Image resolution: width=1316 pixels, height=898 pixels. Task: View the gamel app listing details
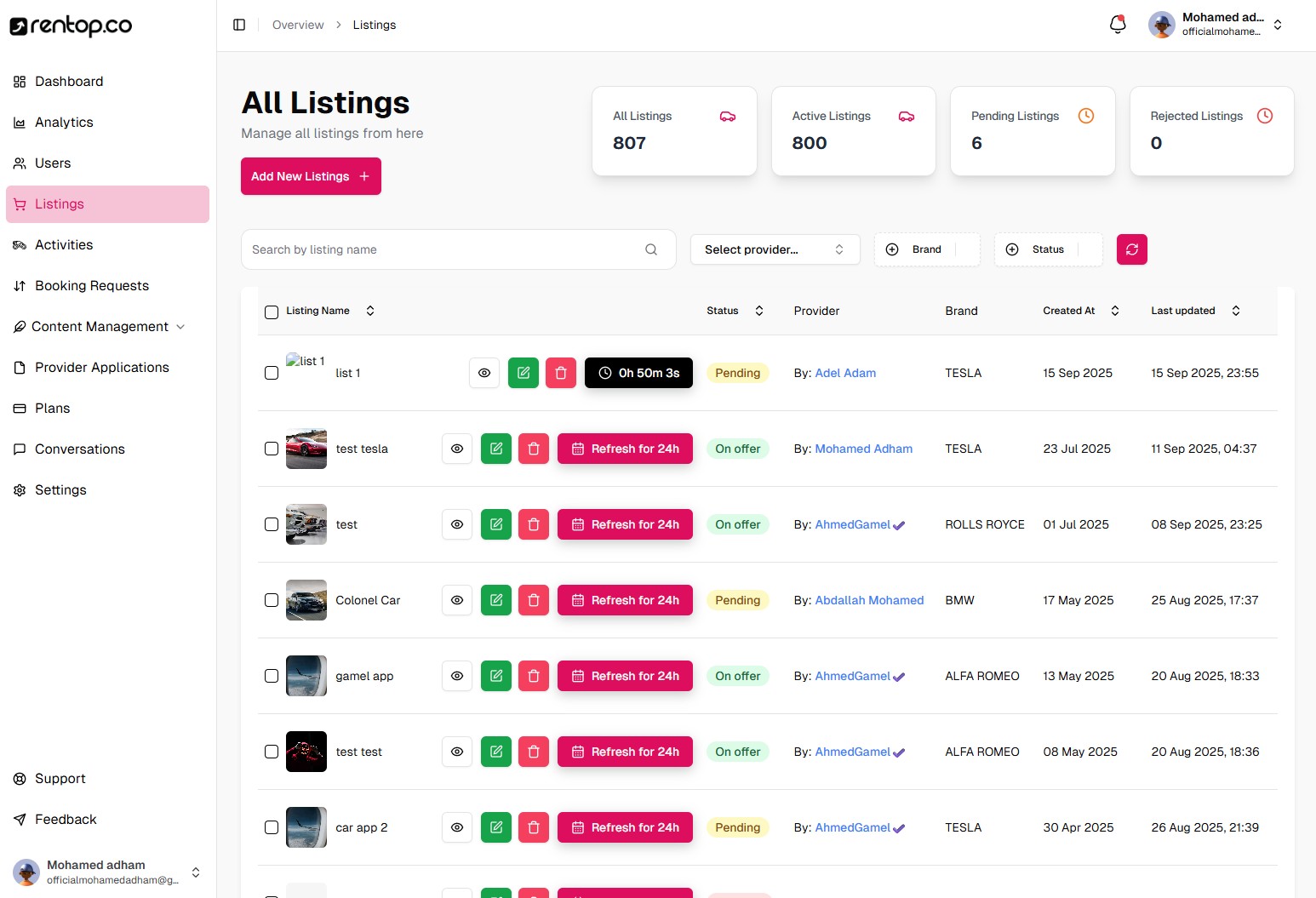457,676
